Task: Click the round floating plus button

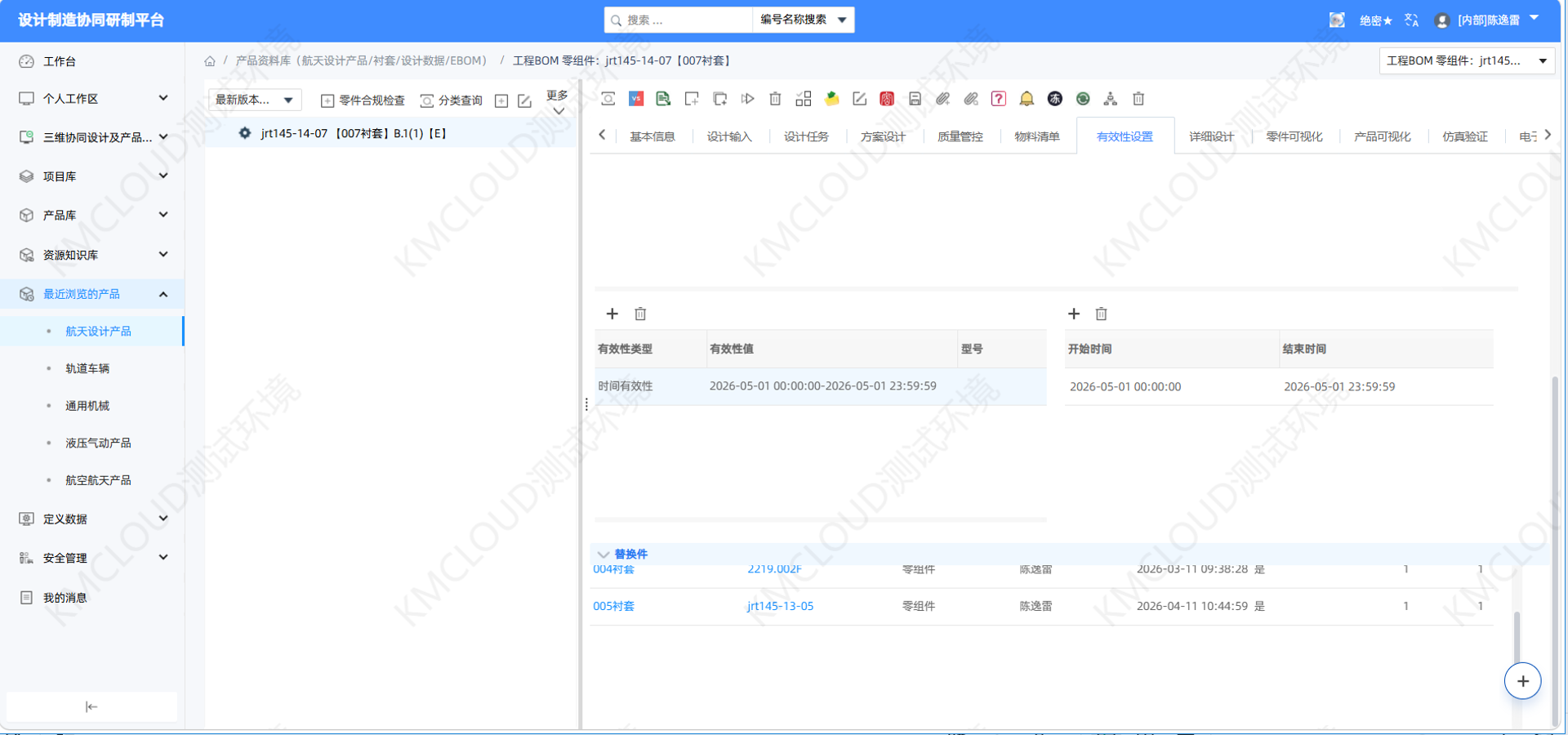Action: coord(1523,681)
